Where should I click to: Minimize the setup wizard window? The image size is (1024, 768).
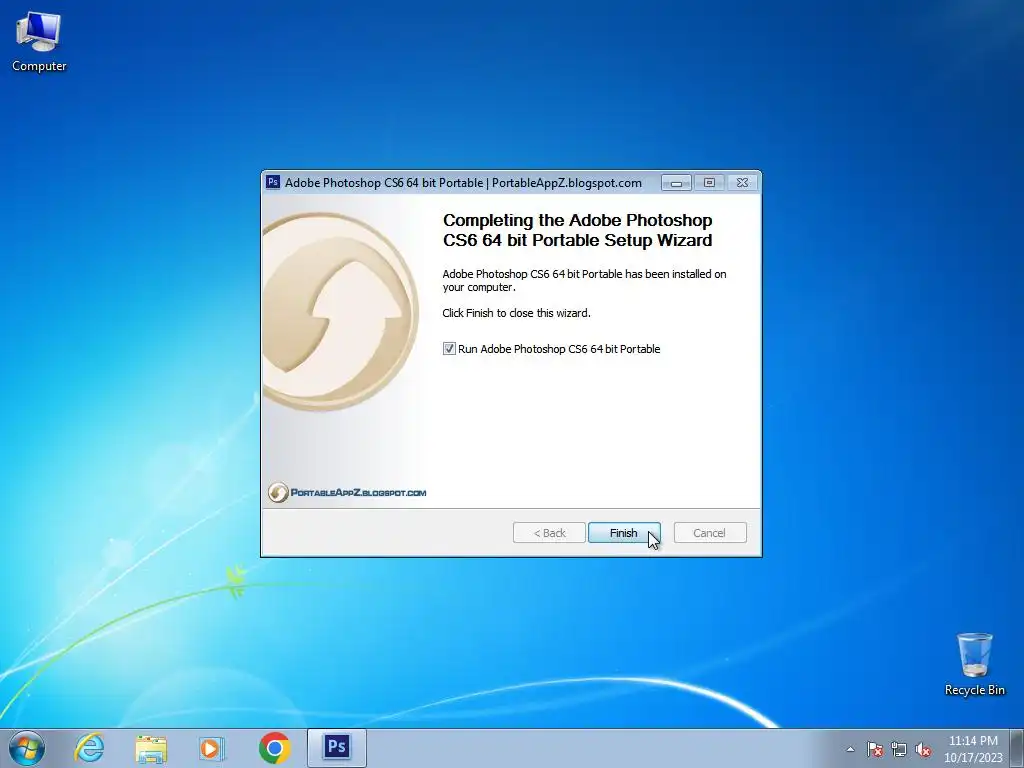click(677, 183)
